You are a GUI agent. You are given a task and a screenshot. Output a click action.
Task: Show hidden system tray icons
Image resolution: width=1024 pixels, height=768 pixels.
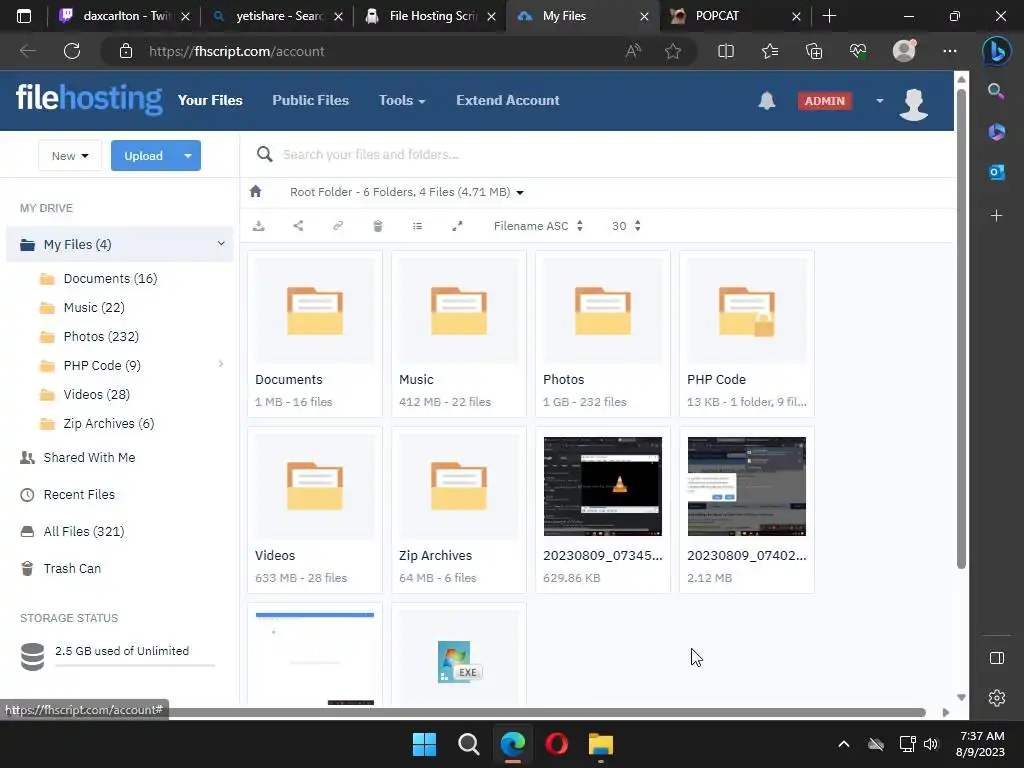tap(844, 744)
